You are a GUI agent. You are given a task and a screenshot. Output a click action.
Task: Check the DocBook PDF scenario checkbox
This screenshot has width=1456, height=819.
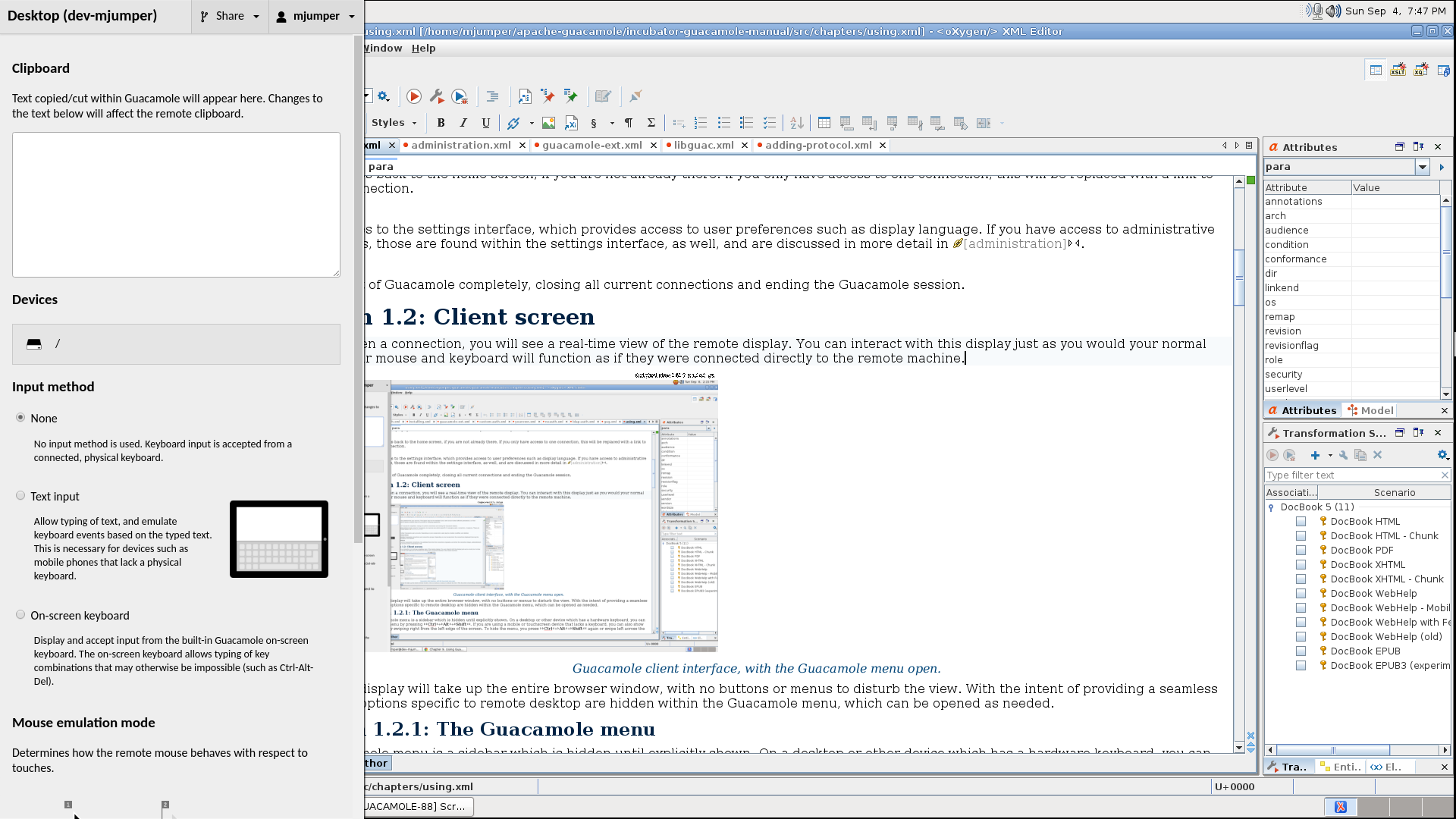[x=1301, y=551]
